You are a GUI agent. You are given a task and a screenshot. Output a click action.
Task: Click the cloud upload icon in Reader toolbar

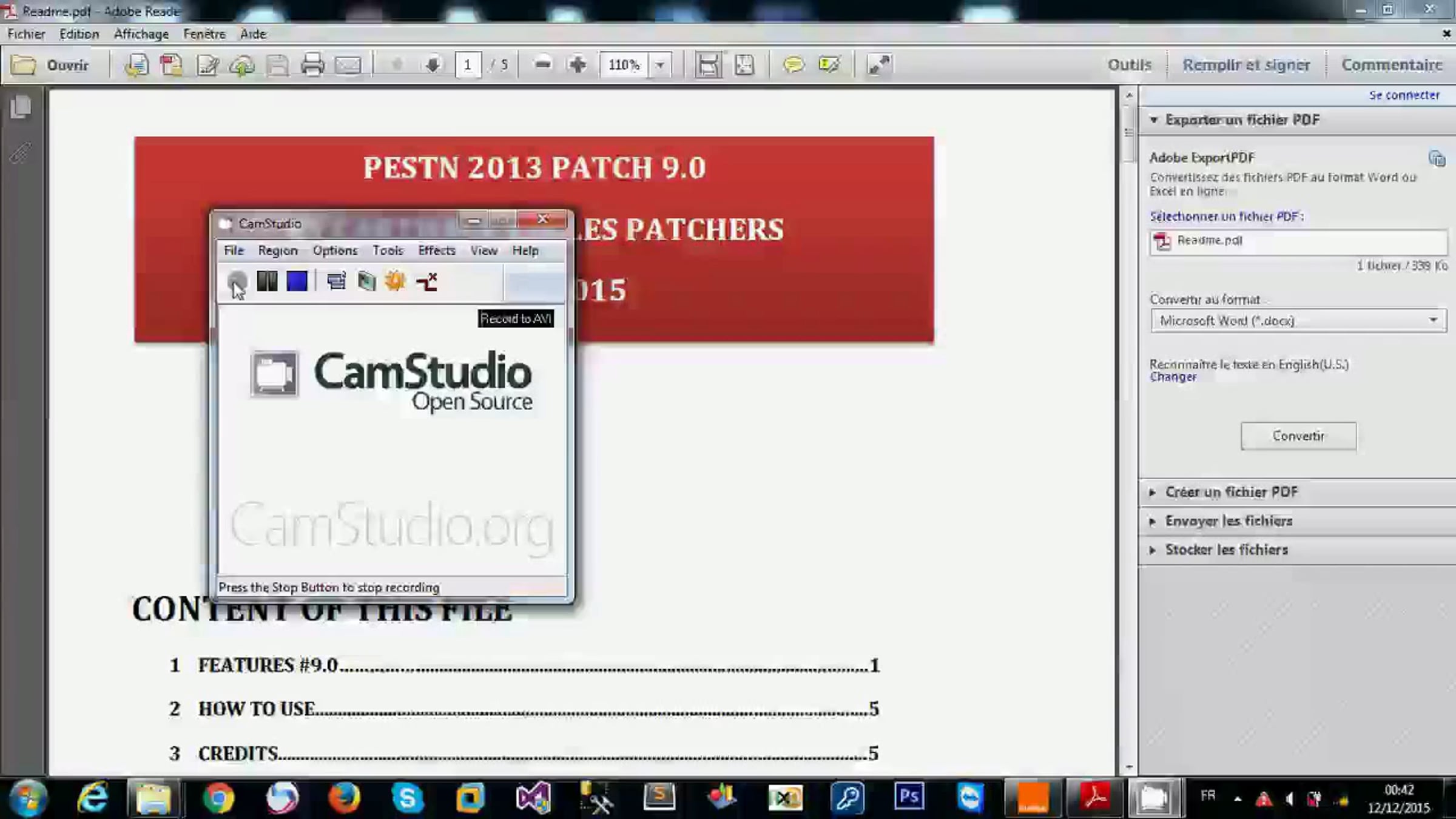pos(241,65)
